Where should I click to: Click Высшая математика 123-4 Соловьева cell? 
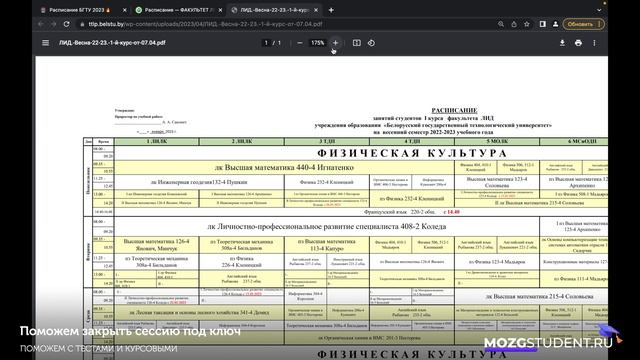[x=497, y=182]
